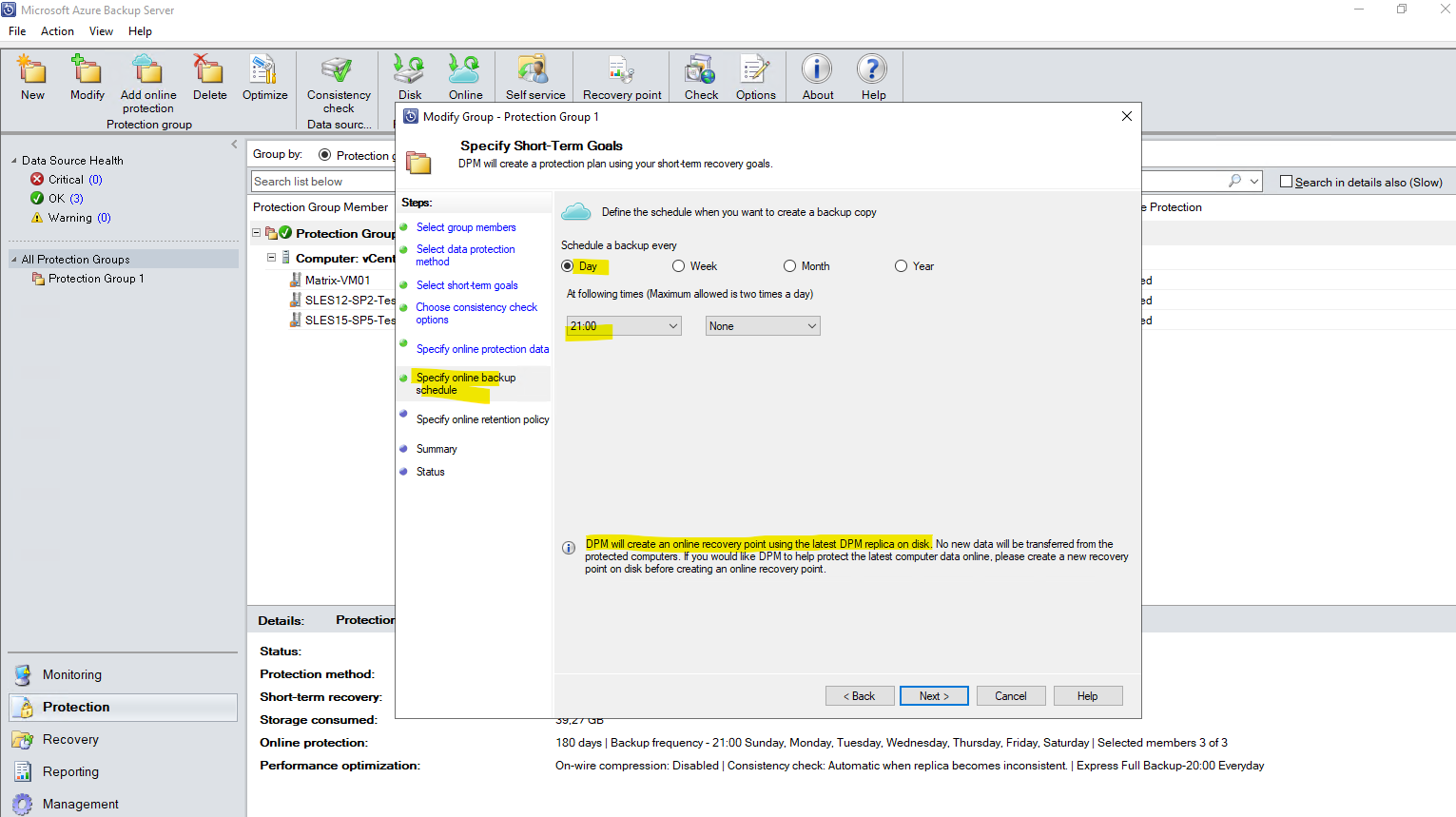Screen dimensions: 1456x817
Task: Run Consistency check from toolbar
Action: pos(339,70)
